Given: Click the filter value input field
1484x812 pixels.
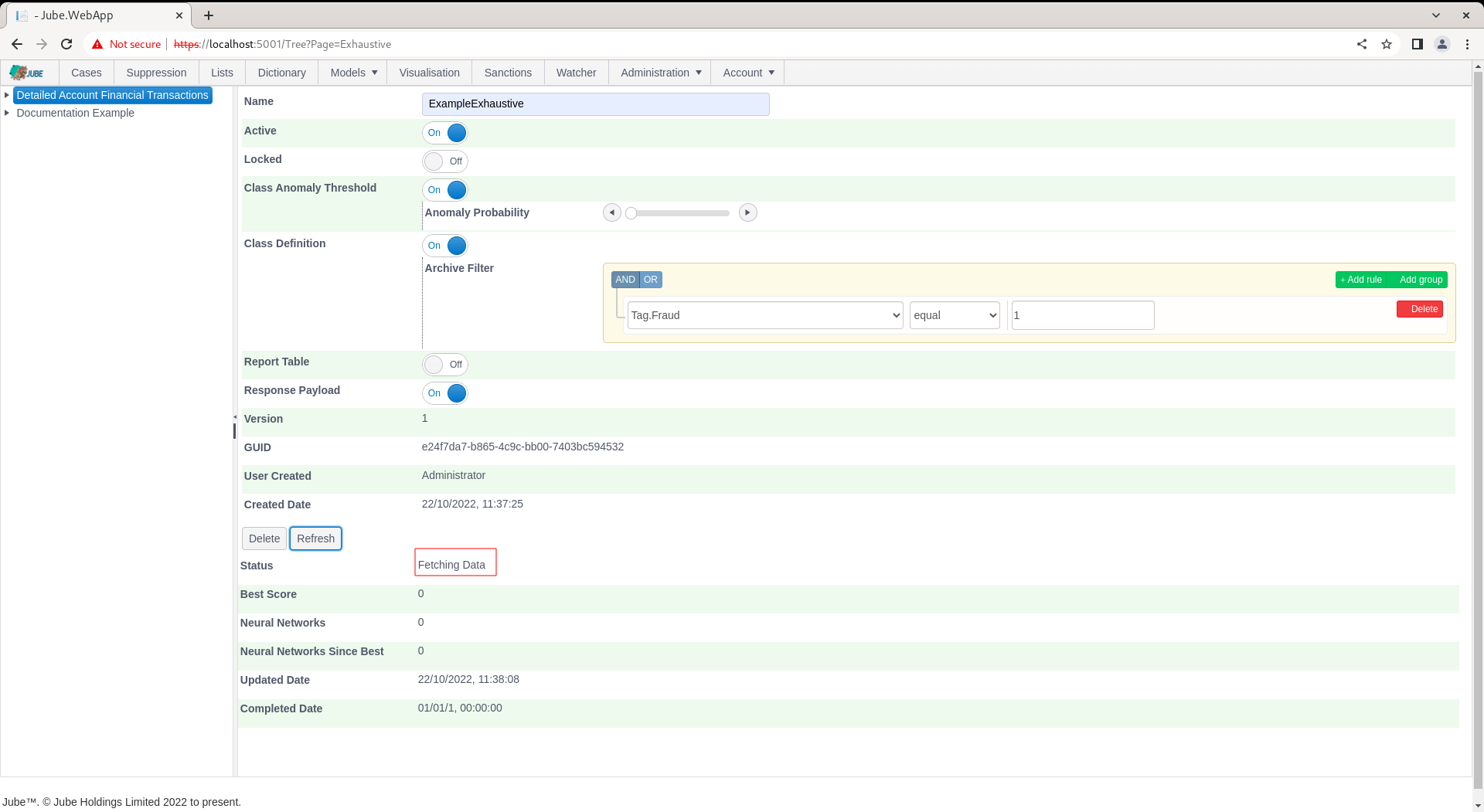Looking at the screenshot, I should click(1083, 315).
